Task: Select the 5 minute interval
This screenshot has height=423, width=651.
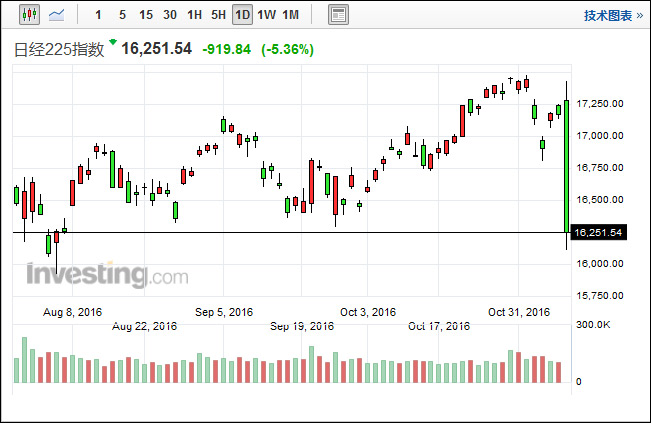Action: (122, 15)
